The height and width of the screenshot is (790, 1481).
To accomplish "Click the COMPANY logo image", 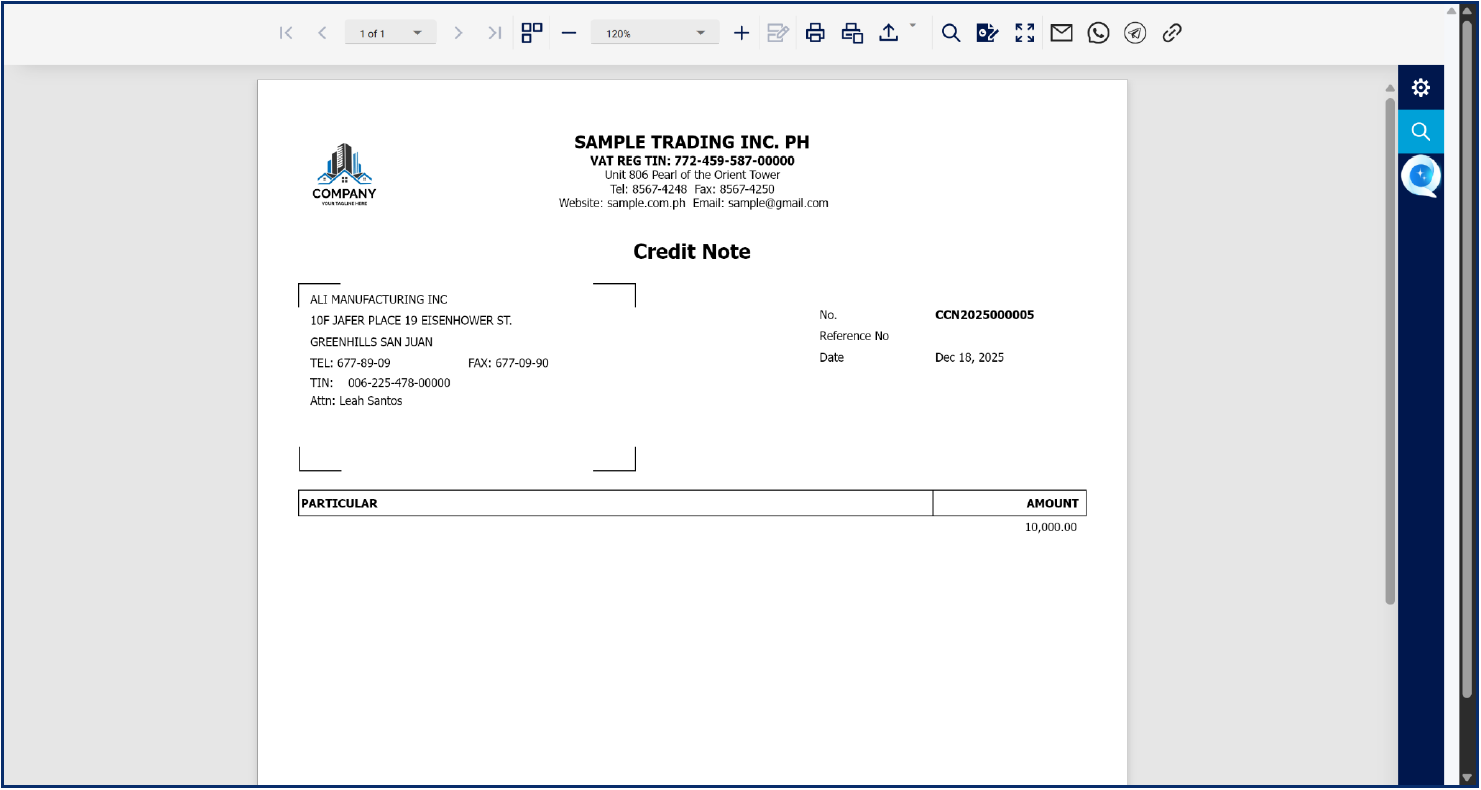I will [x=344, y=174].
